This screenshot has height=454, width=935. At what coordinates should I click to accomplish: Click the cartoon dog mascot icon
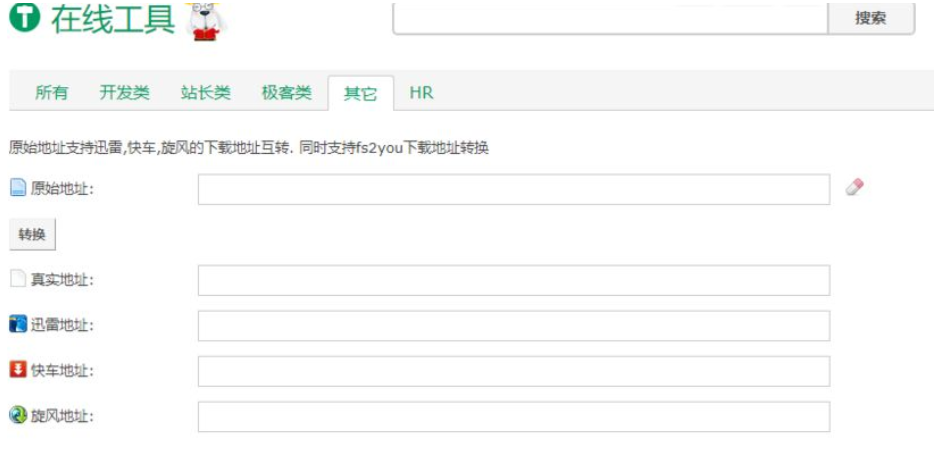(207, 20)
